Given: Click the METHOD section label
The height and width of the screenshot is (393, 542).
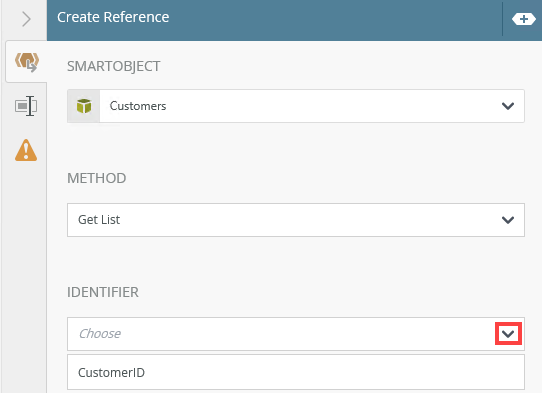Looking at the screenshot, I should (x=96, y=178).
